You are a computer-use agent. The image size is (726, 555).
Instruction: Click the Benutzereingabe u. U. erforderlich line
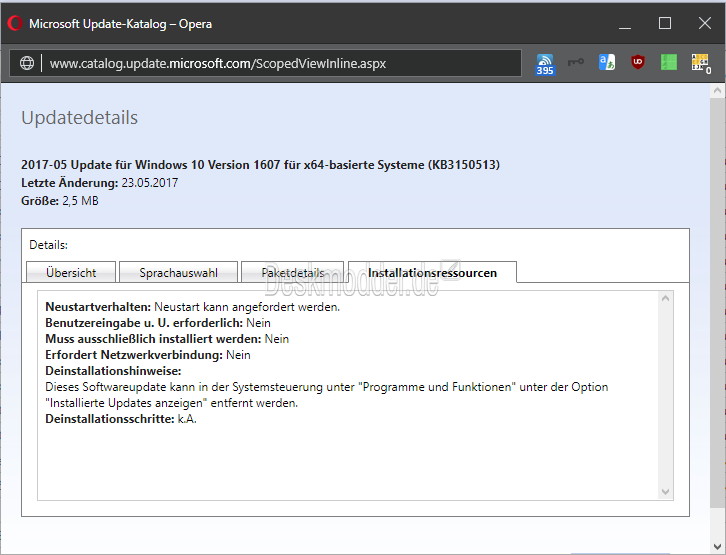tap(158, 323)
